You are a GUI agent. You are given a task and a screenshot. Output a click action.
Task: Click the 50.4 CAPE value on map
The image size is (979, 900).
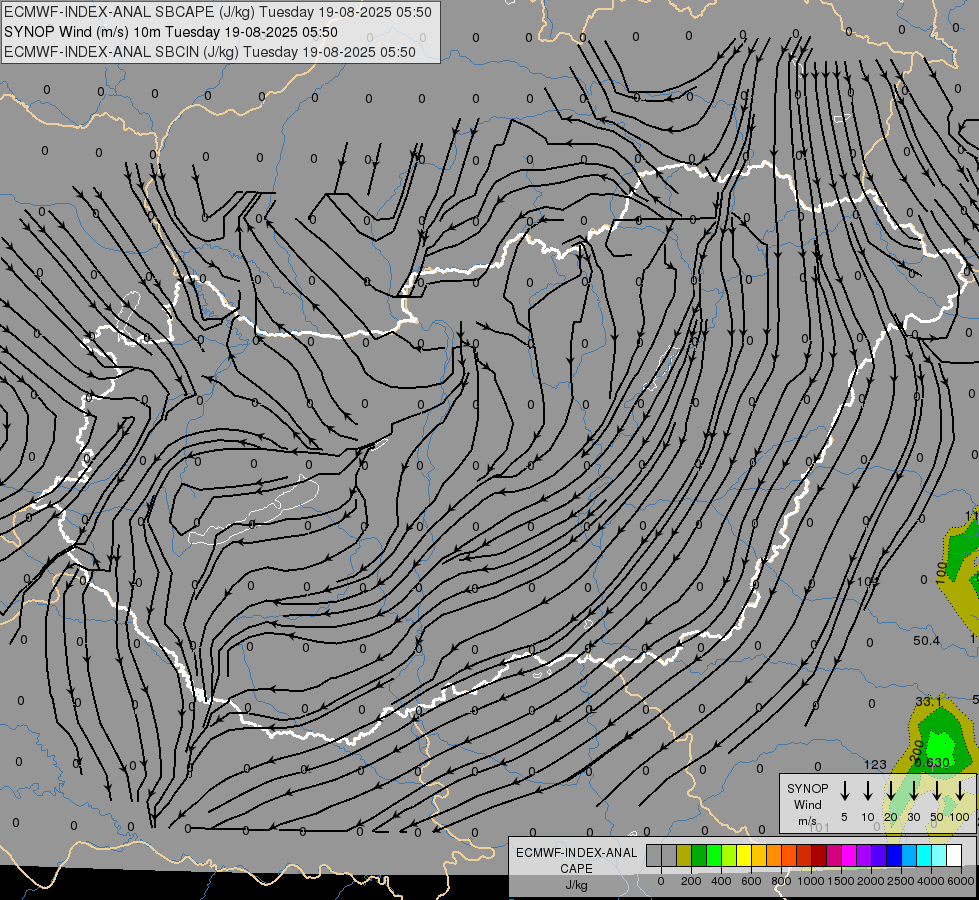(x=926, y=640)
